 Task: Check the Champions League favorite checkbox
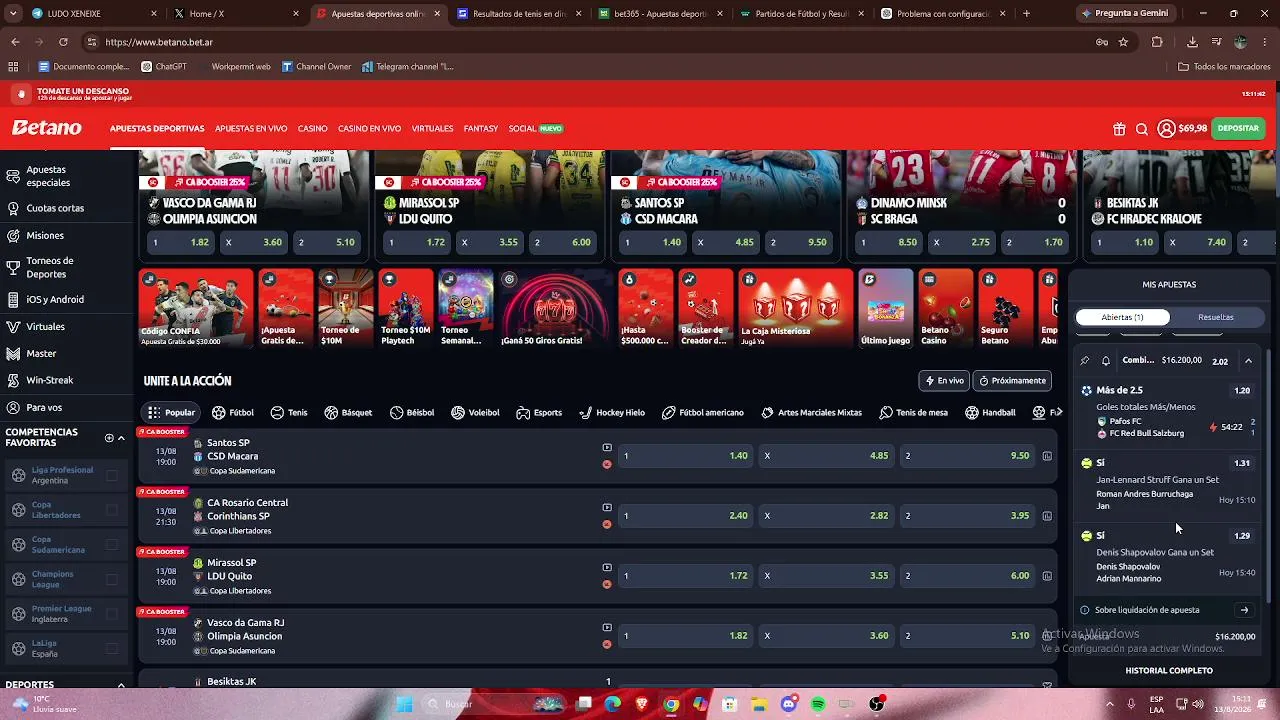pyautogui.click(x=112, y=579)
